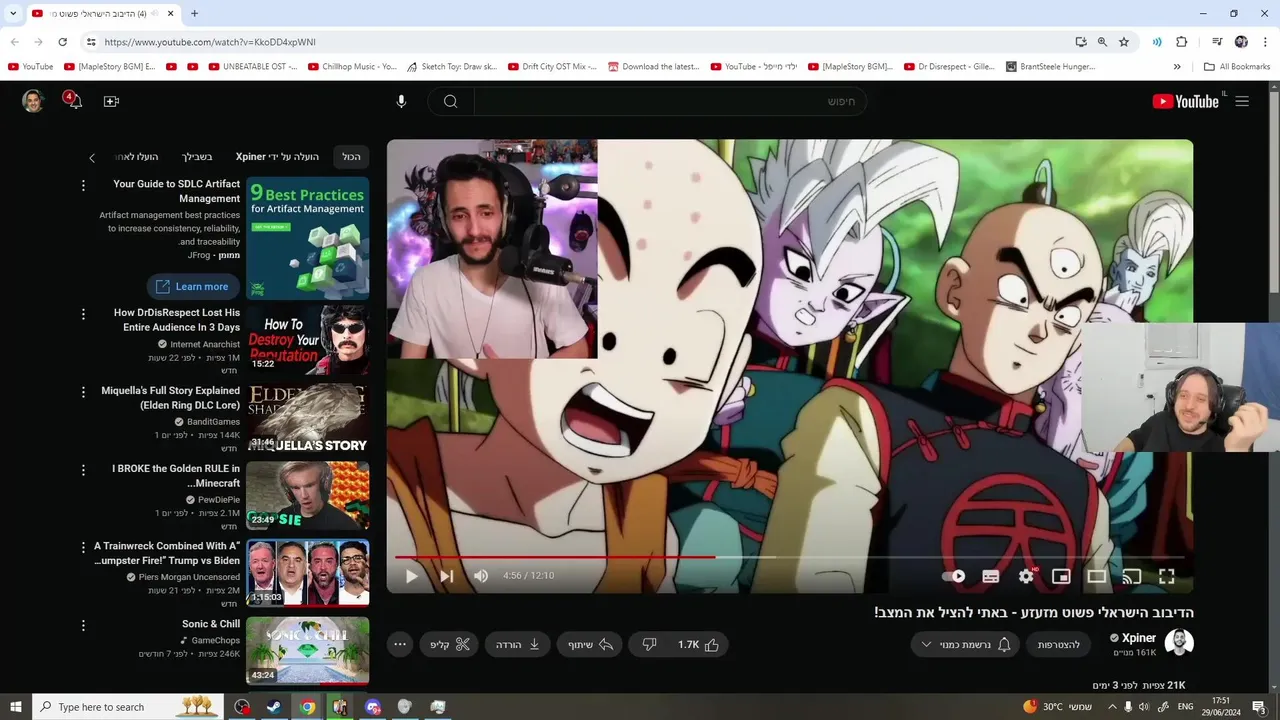The width and height of the screenshot is (1280, 720).
Task: Open Chrome tab search dropdown arrow
Action: (x=13, y=13)
